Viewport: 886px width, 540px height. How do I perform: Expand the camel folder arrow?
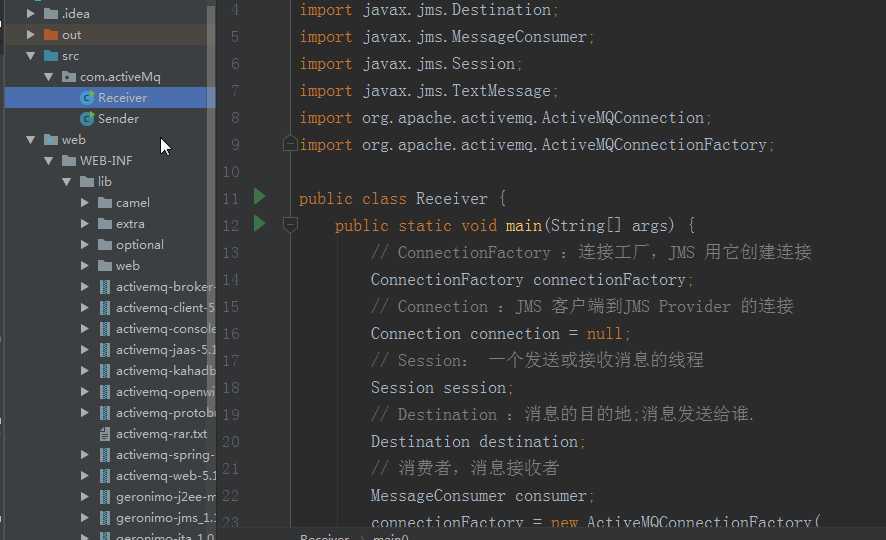pyautogui.click(x=85, y=202)
